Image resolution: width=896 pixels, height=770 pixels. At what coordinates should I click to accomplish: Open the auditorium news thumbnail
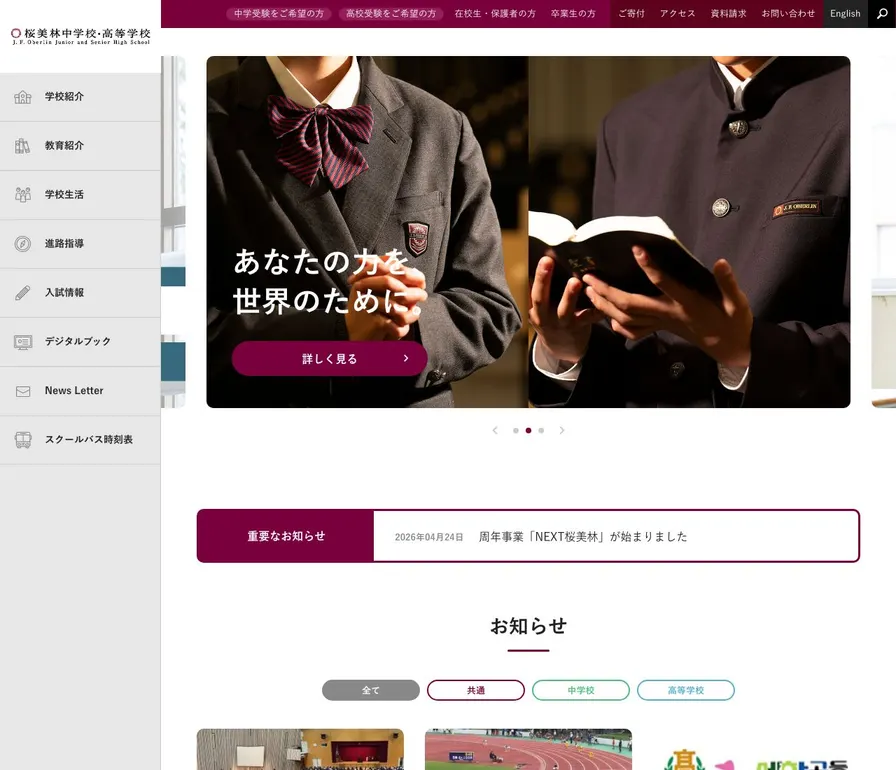[x=300, y=749]
